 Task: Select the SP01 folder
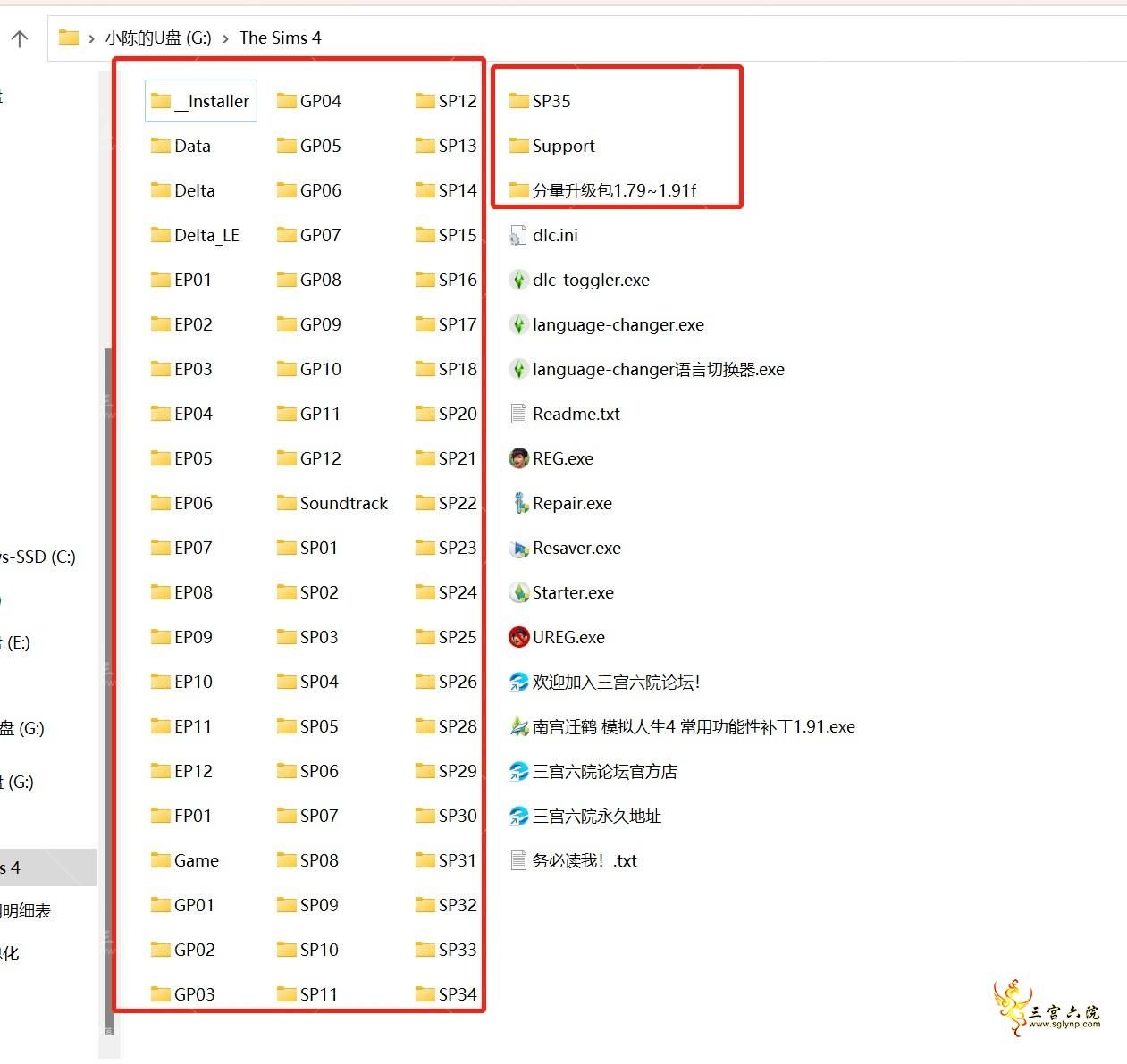(308, 548)
